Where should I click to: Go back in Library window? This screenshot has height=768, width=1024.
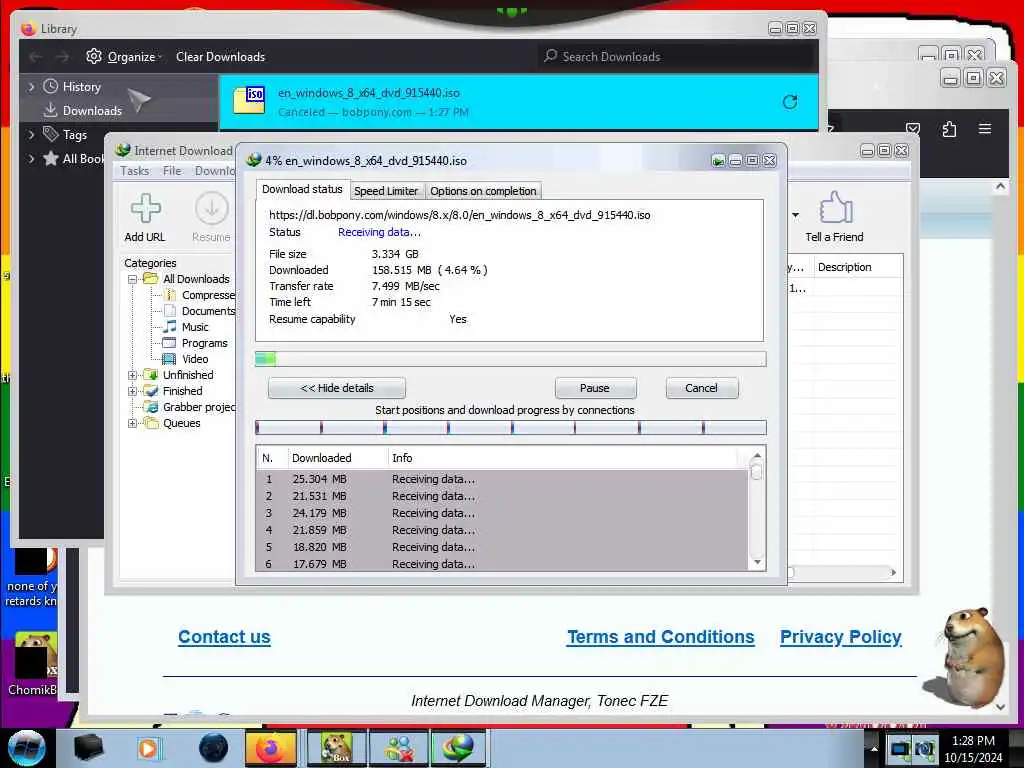[36, 57]
